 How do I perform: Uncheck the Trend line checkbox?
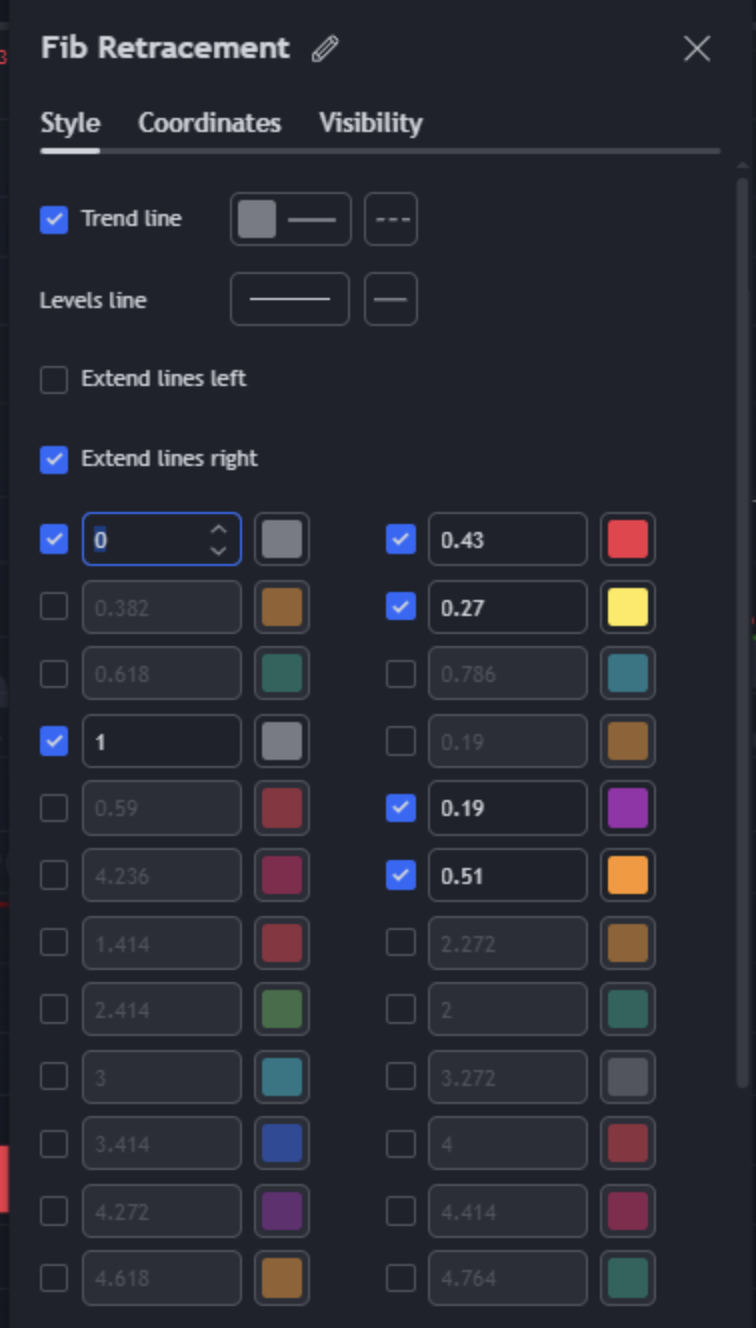[x=54, y=219]
